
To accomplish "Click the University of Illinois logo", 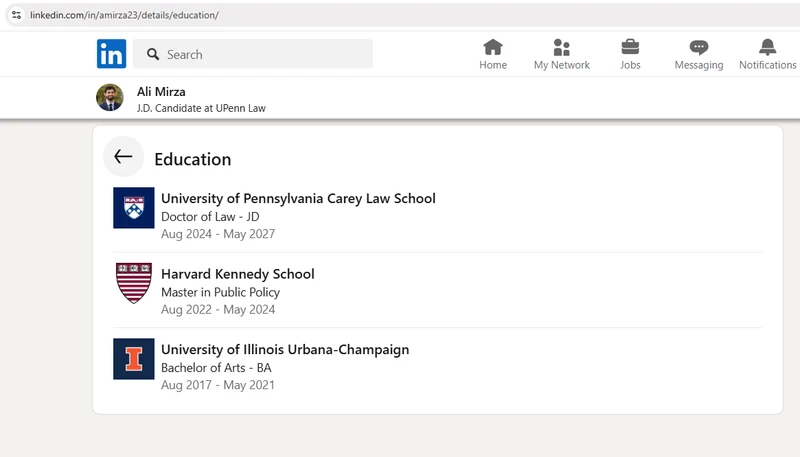I will [134, 359].
